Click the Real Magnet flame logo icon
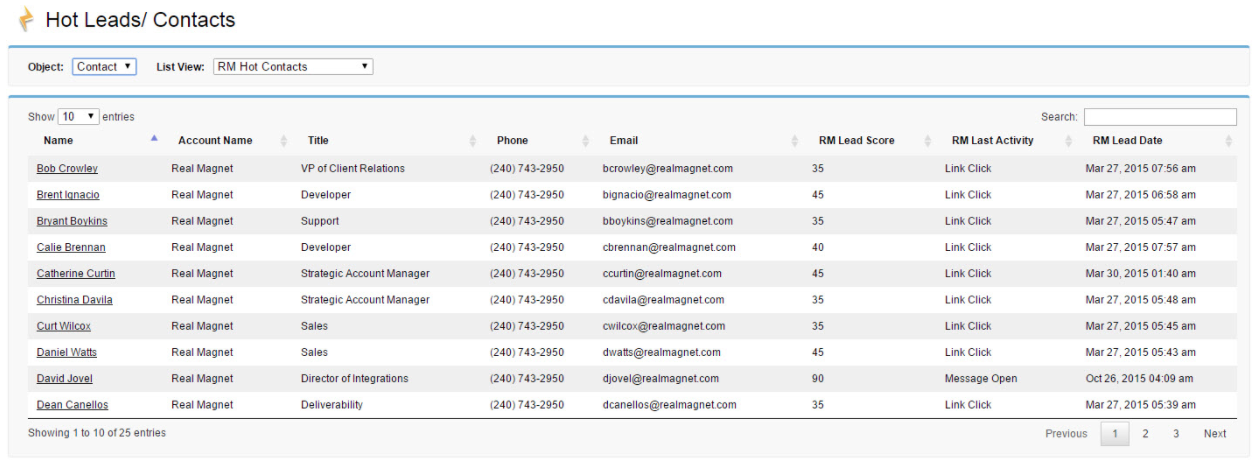The image size is (1257, 464). point(26,19)
